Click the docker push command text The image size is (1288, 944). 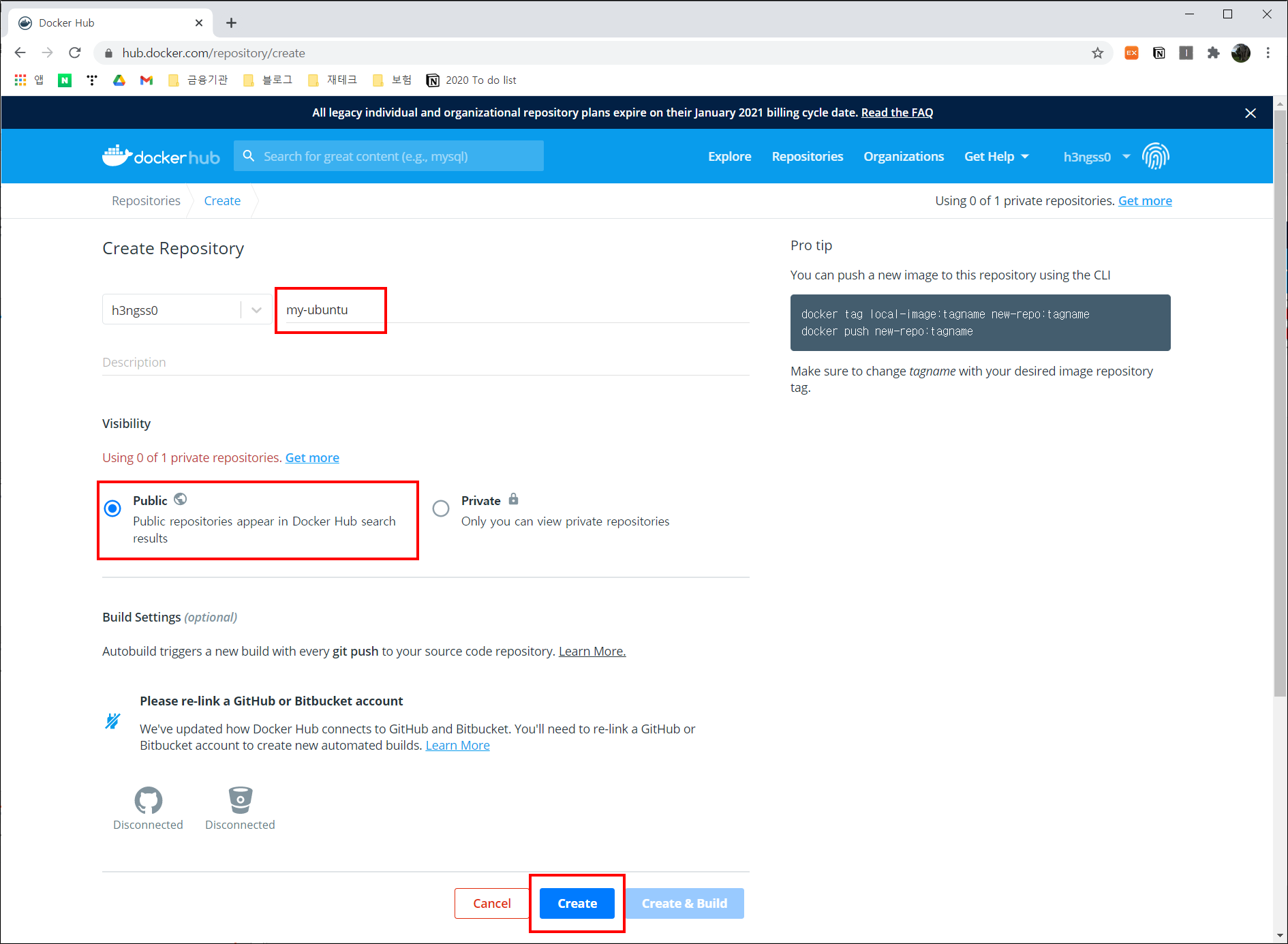click(x=887, y=332)
